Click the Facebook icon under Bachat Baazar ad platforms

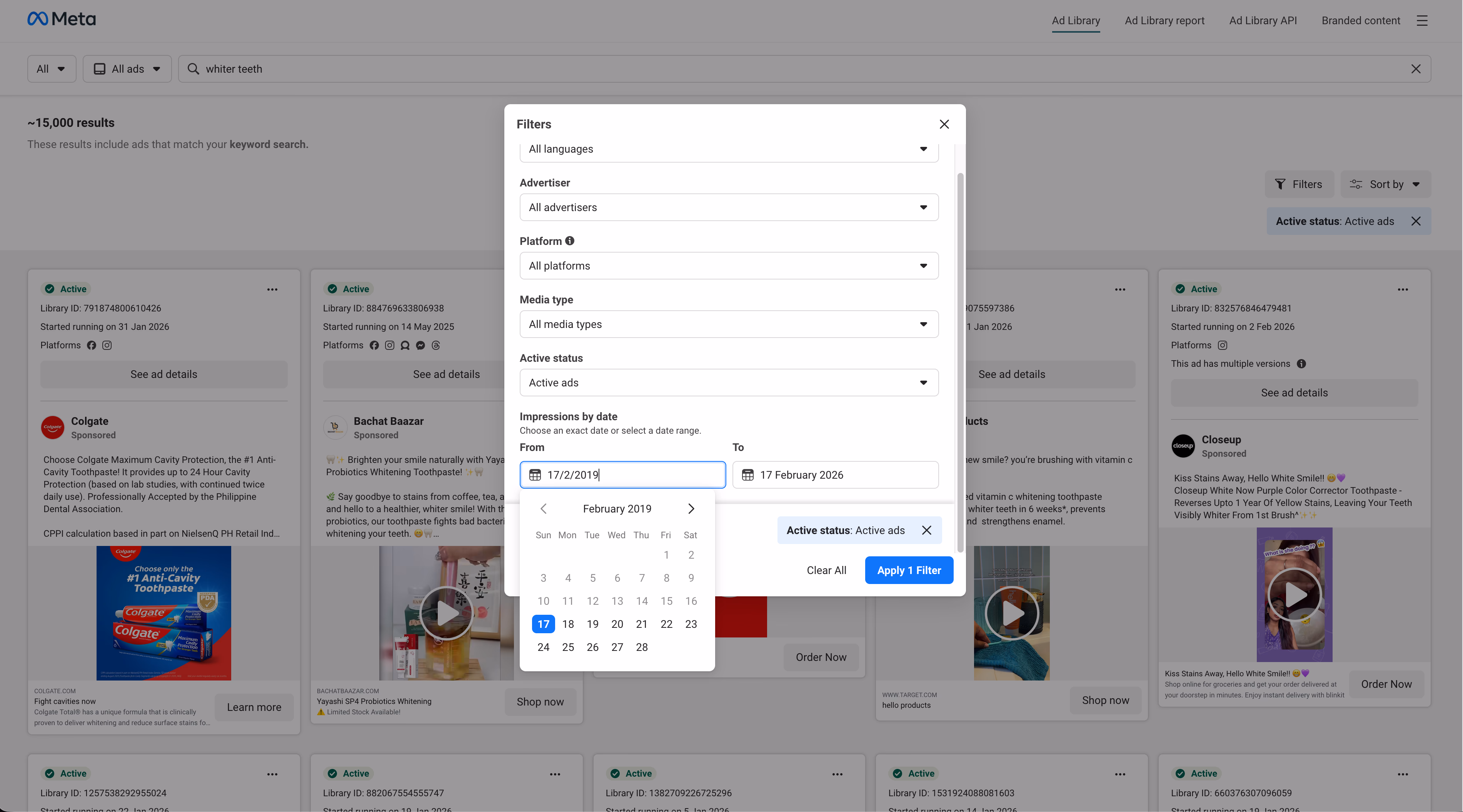coord(374,345)
